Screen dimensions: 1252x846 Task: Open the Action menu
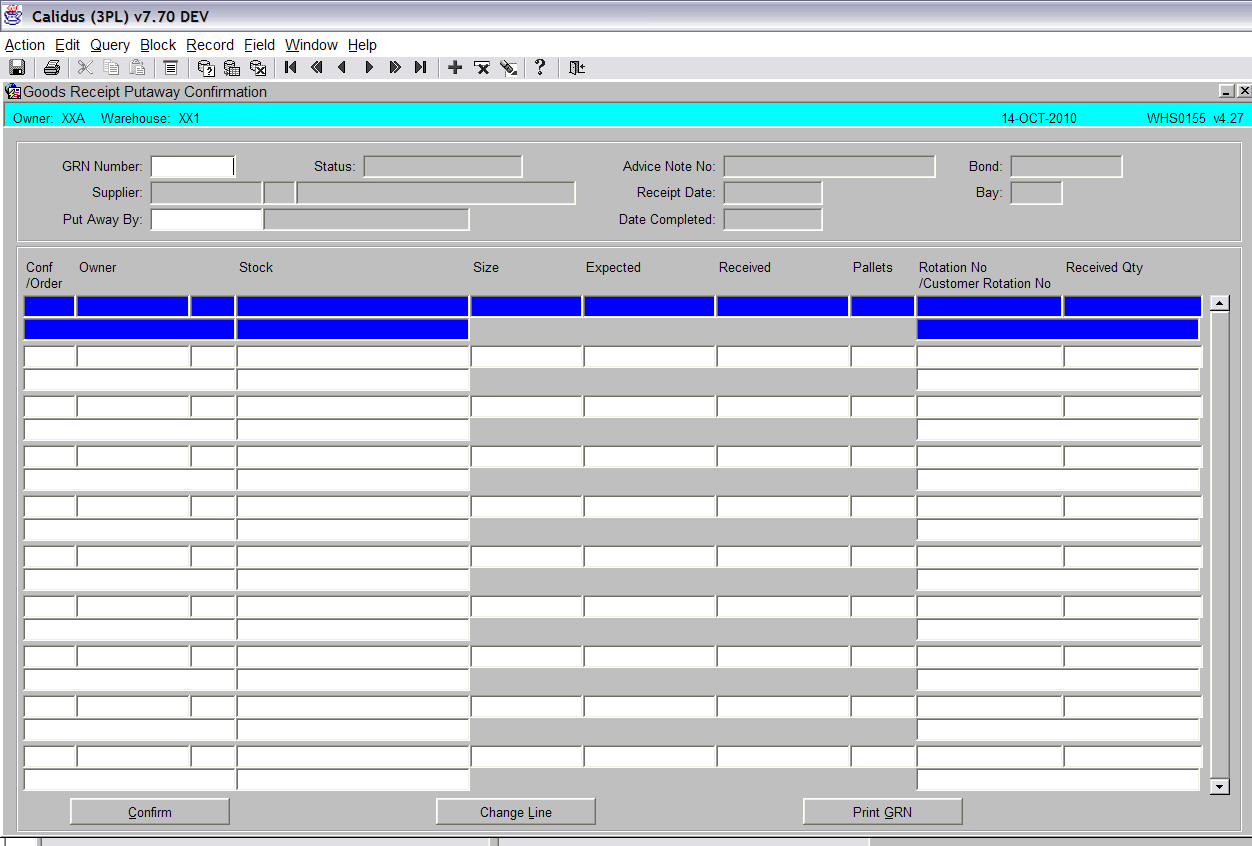coord(25,45)
